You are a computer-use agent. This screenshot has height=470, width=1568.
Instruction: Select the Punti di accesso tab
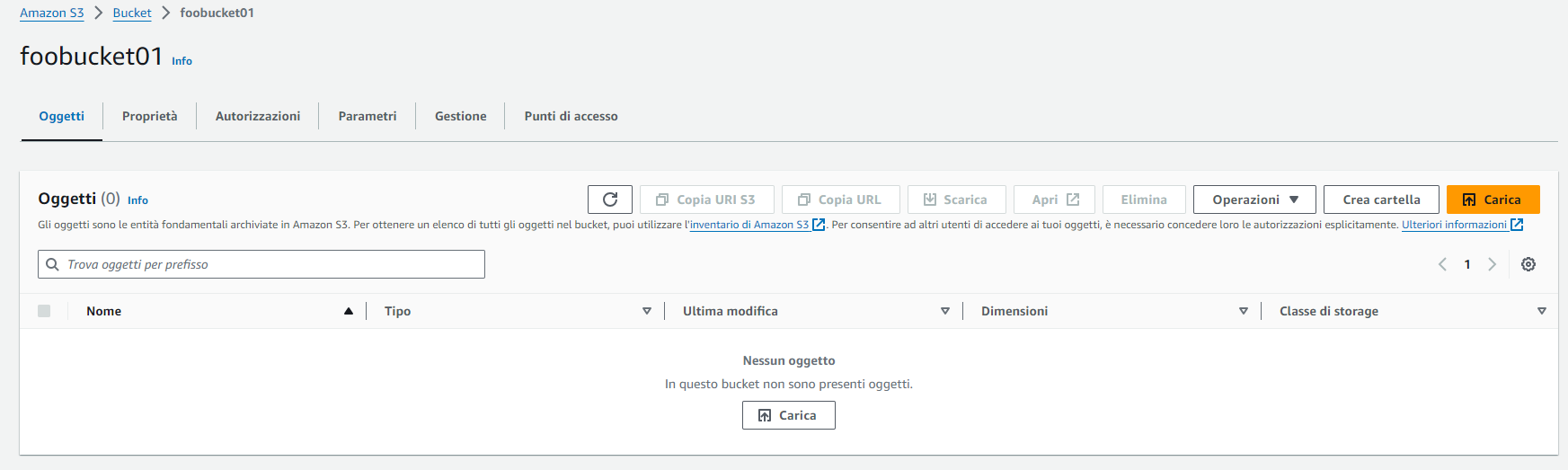(571, 116)
